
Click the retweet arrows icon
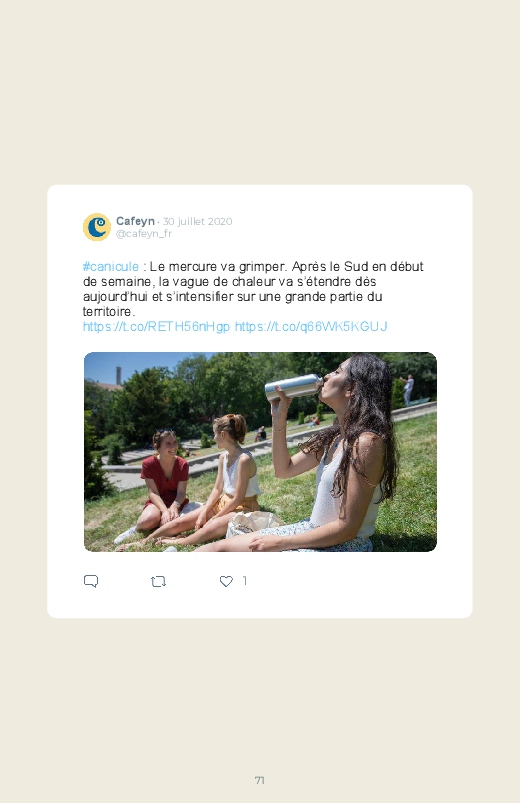coord(158,581)
